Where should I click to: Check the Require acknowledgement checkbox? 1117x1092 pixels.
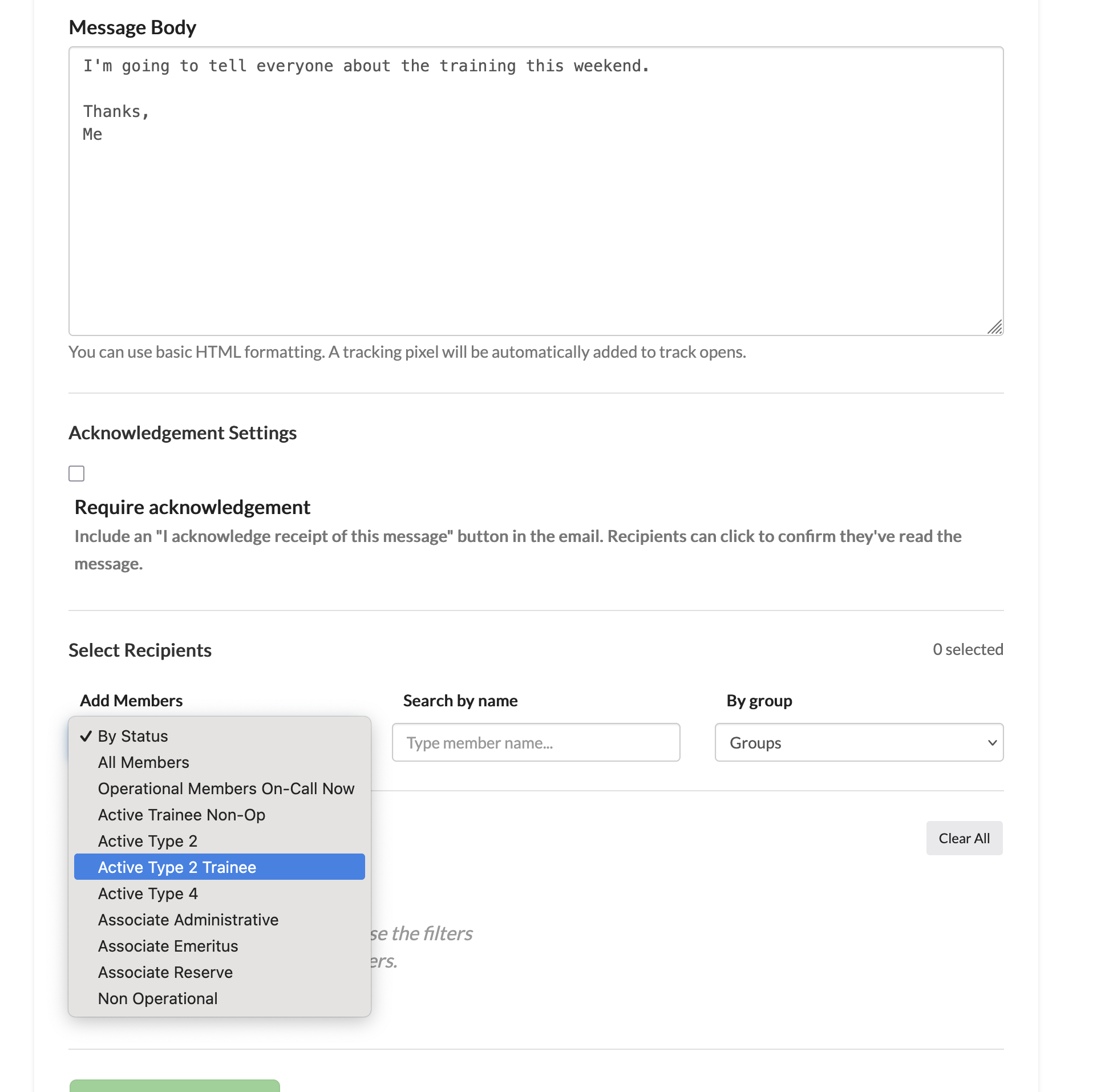(x=76, y=473)
